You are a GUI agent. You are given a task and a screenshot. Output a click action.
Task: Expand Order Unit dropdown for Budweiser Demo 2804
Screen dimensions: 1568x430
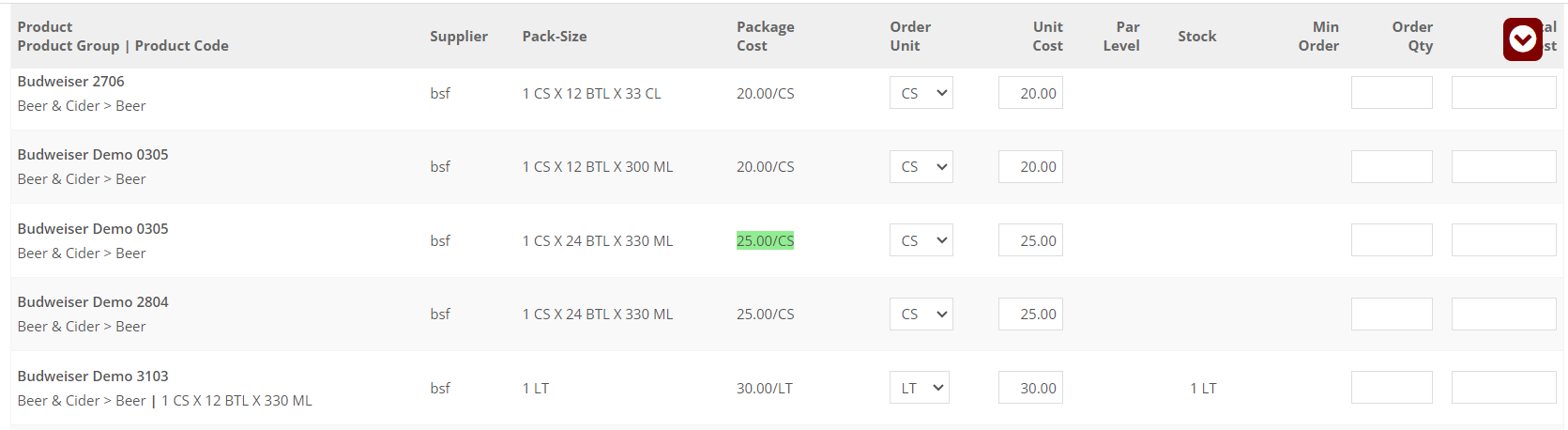coord(921,315)
